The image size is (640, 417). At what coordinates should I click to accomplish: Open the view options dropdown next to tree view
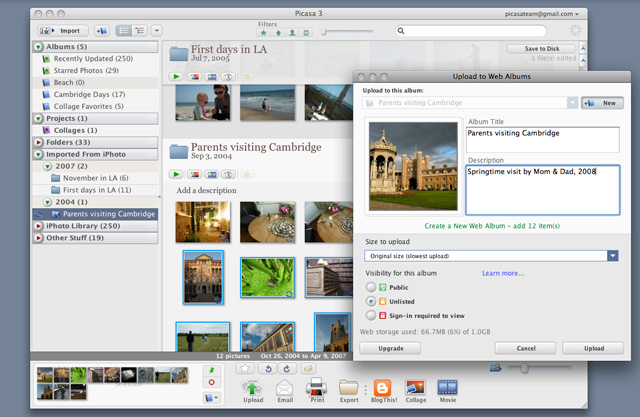click(x=156, y=31)
